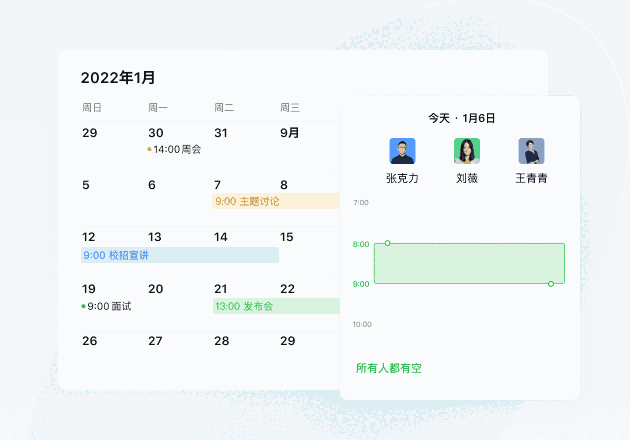Screen dimensions: 630x440
Task: Click 张克力's avatar photo
Action: pos(402,151)
